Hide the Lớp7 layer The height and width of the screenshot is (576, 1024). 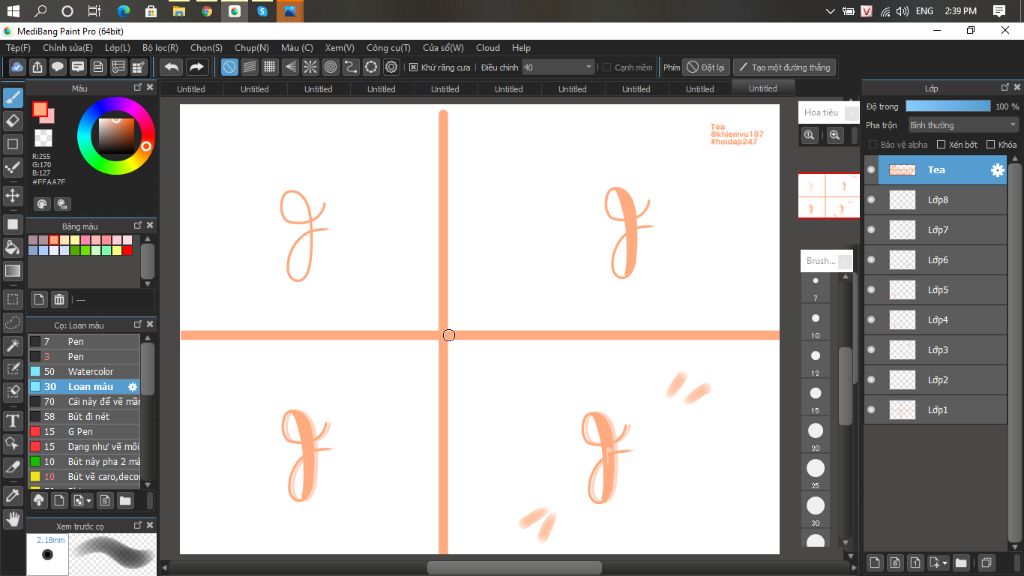(871, 230)
